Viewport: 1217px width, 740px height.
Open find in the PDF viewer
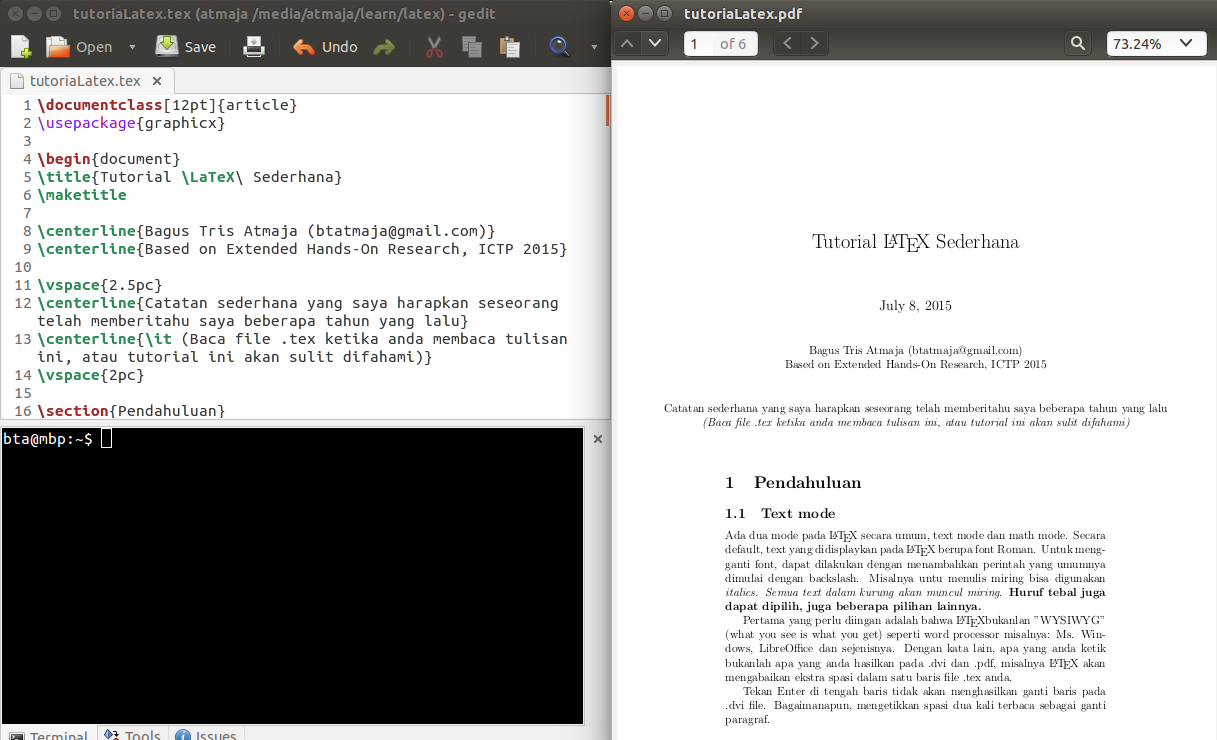(x=1078, y=43)
